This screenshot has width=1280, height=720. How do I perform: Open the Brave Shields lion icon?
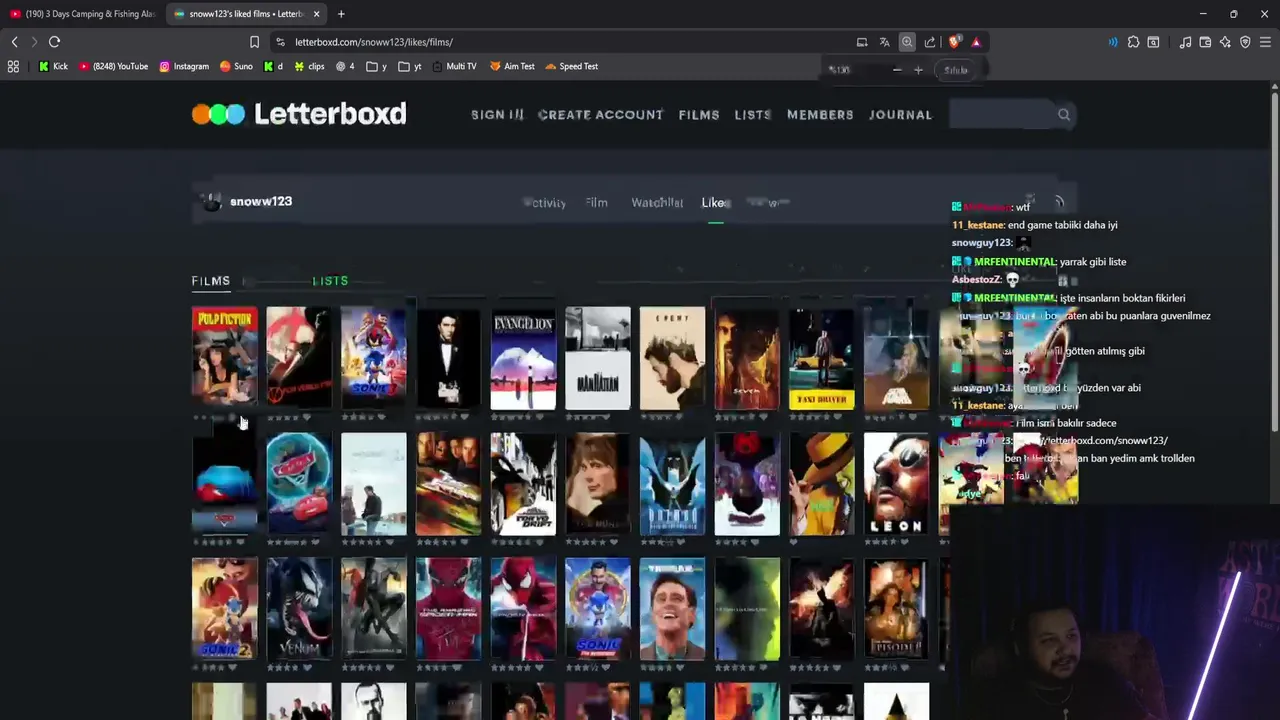(x=954, y=42)
